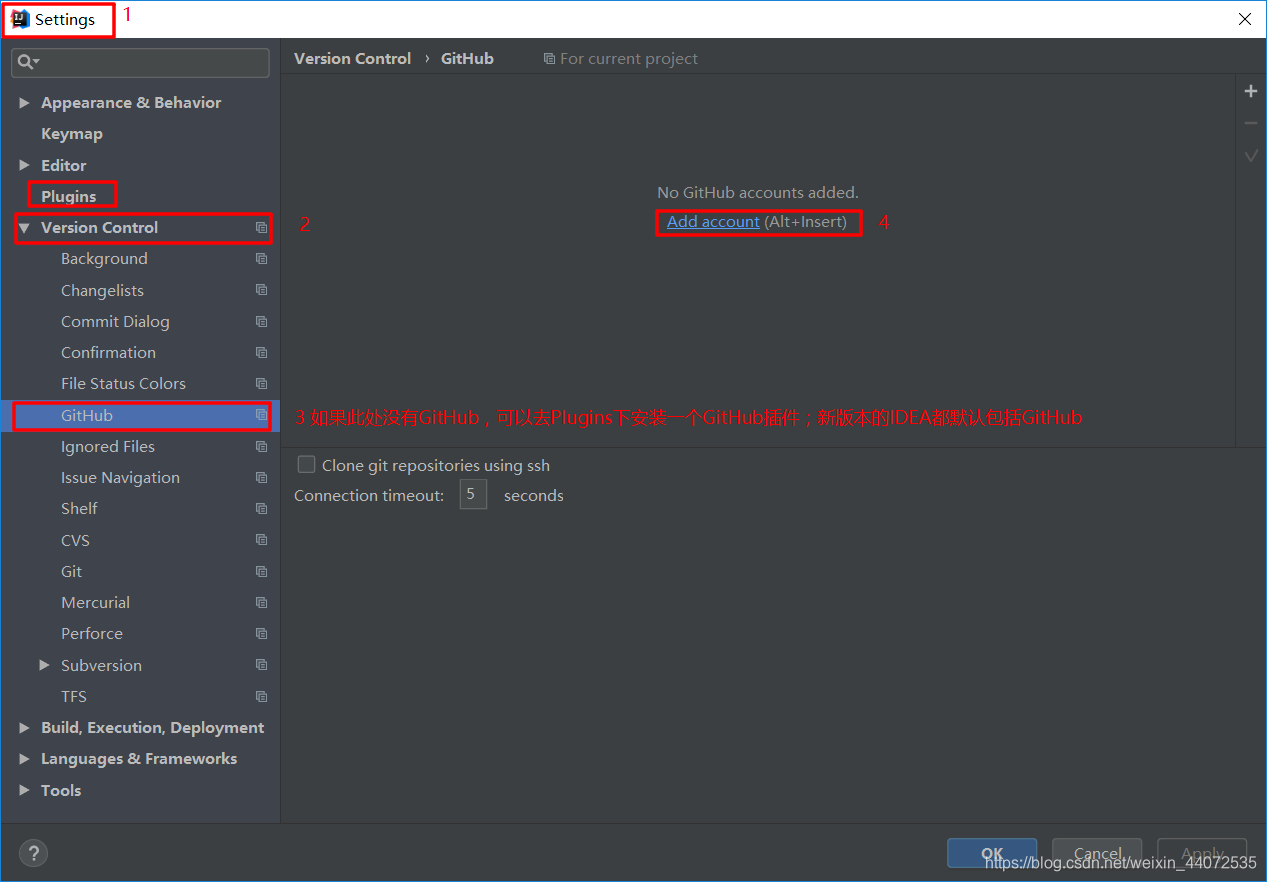Screen dimensions: 1267x882
Task: Click the Add account link
Action: (x=713, y=222)
